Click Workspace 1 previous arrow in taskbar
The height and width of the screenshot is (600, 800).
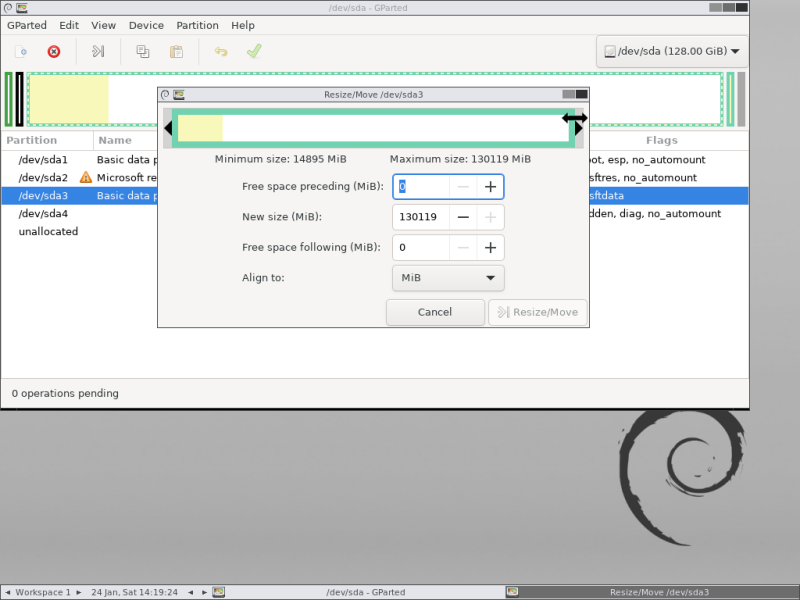[8, 592]
